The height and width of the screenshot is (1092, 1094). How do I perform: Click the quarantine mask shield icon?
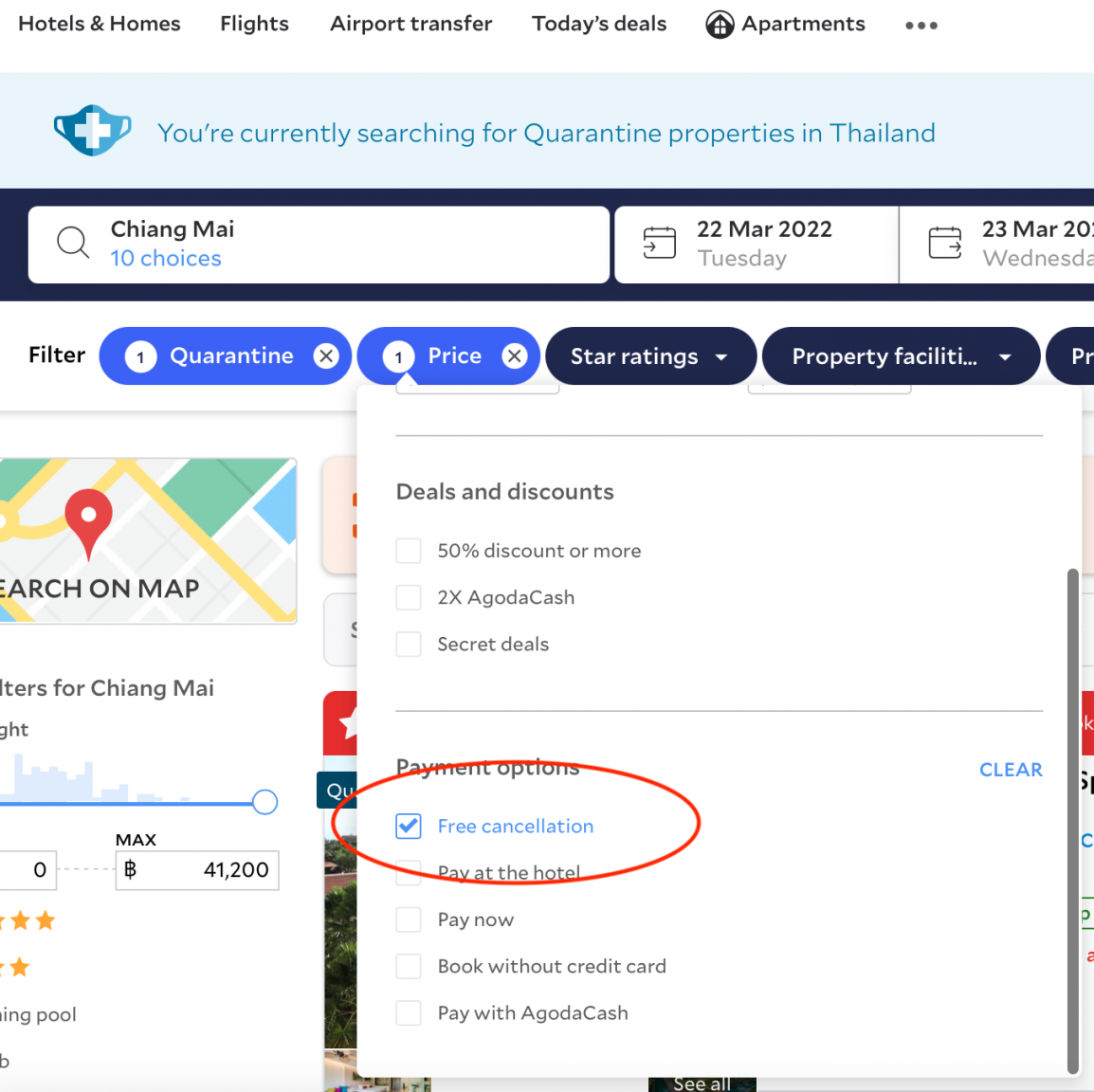click(92, 131)
